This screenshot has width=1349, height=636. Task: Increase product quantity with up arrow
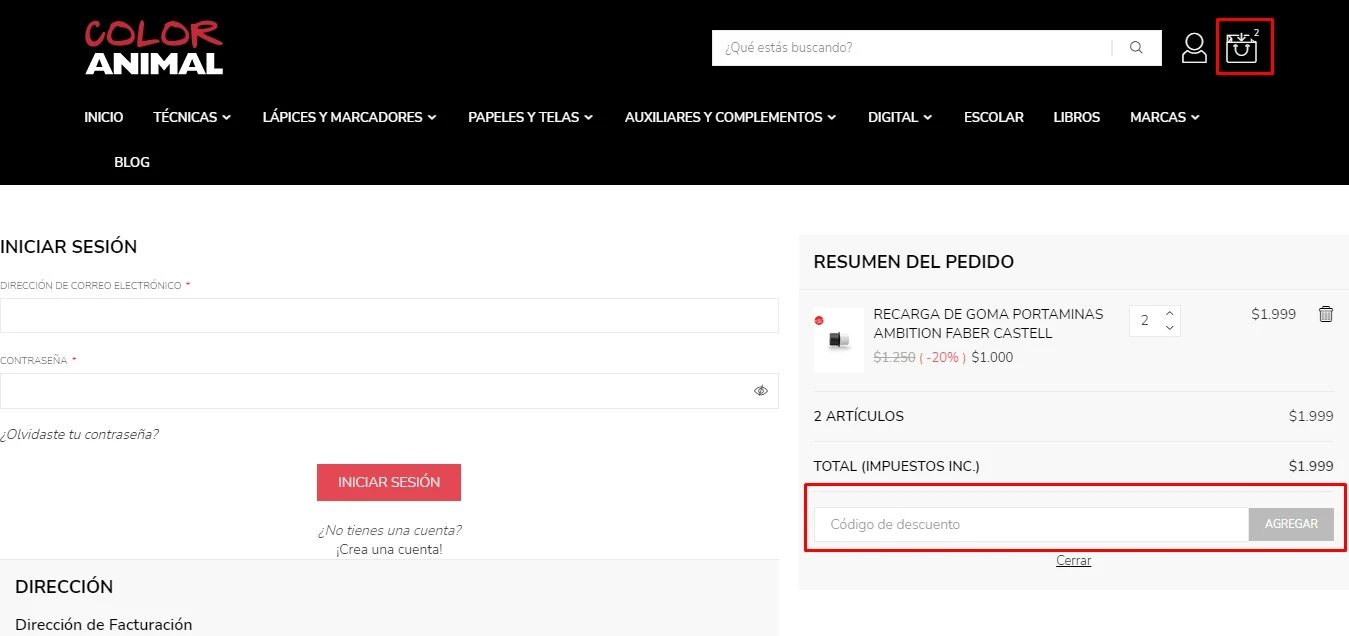[1170, 313]
